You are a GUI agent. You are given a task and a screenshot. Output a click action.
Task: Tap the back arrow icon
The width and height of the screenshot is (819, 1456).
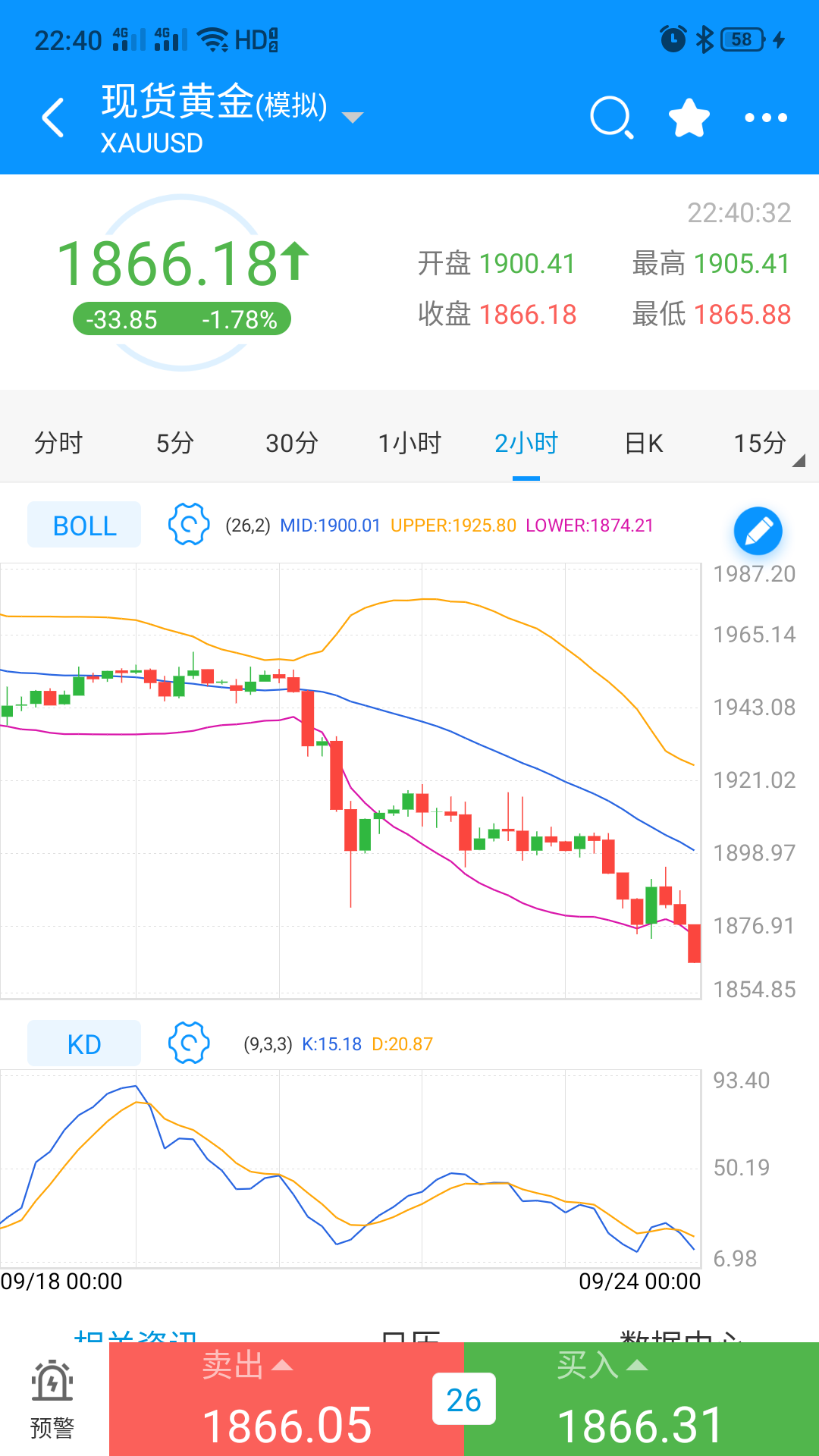tap(53, 118)
